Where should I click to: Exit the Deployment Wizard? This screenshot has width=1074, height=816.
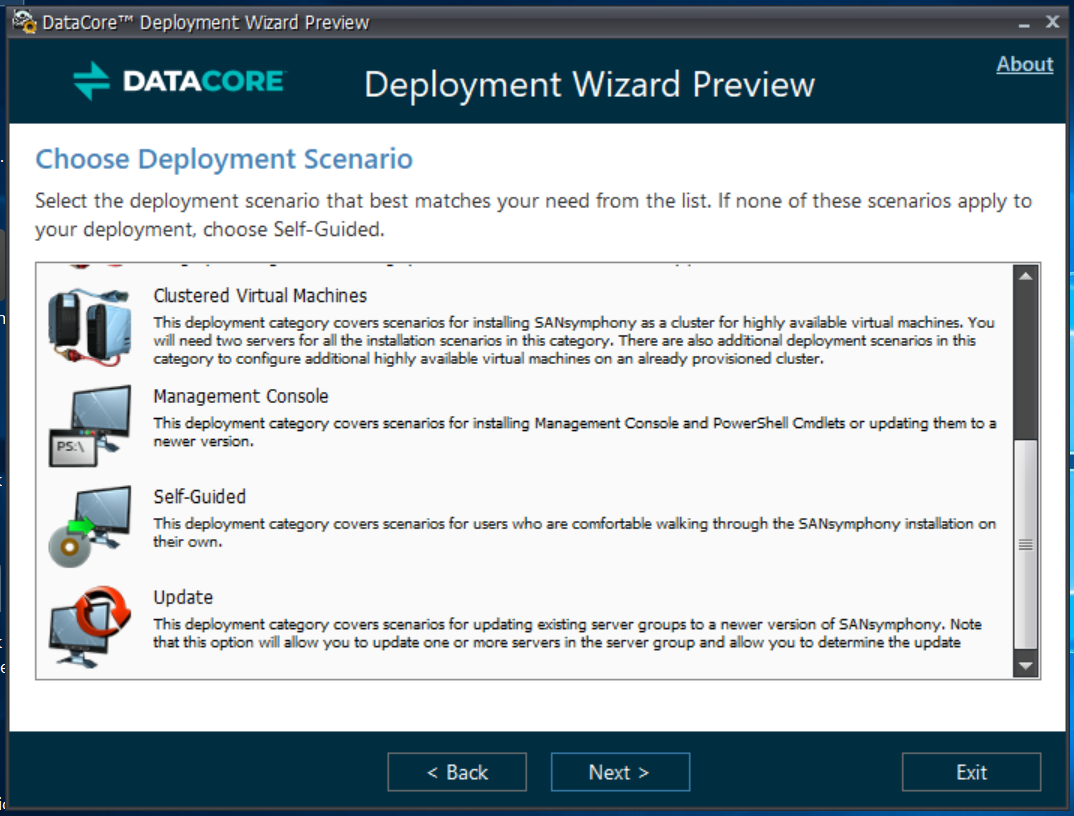coord(971,772)
